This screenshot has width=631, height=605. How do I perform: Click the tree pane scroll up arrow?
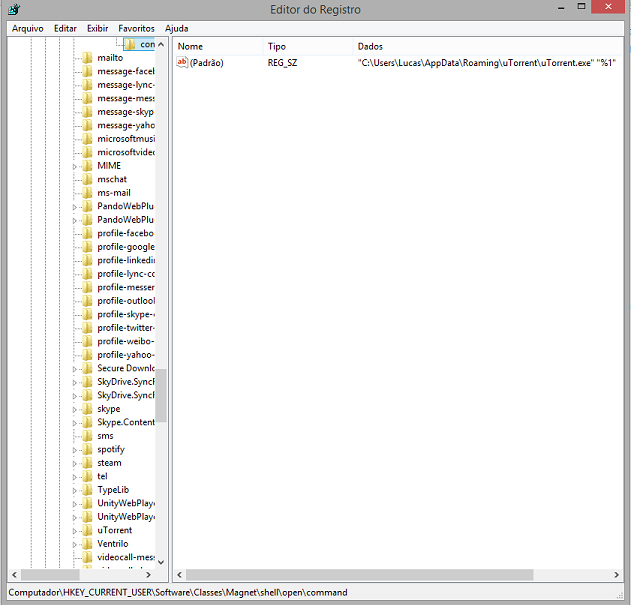[161, 44]
